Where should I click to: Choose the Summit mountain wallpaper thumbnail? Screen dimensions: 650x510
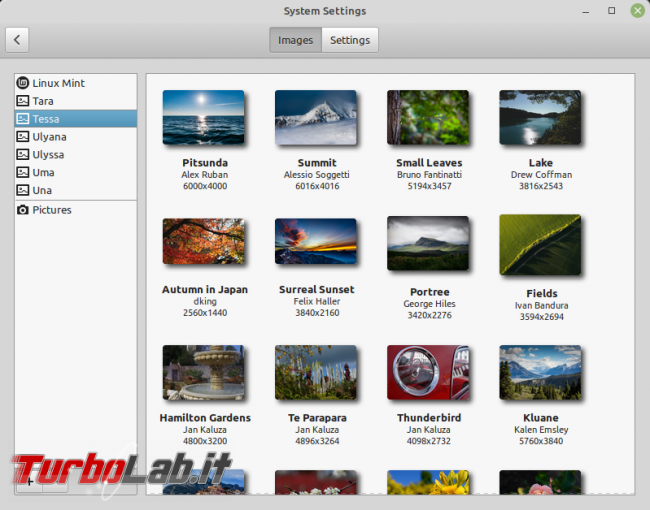click(316, 117)
